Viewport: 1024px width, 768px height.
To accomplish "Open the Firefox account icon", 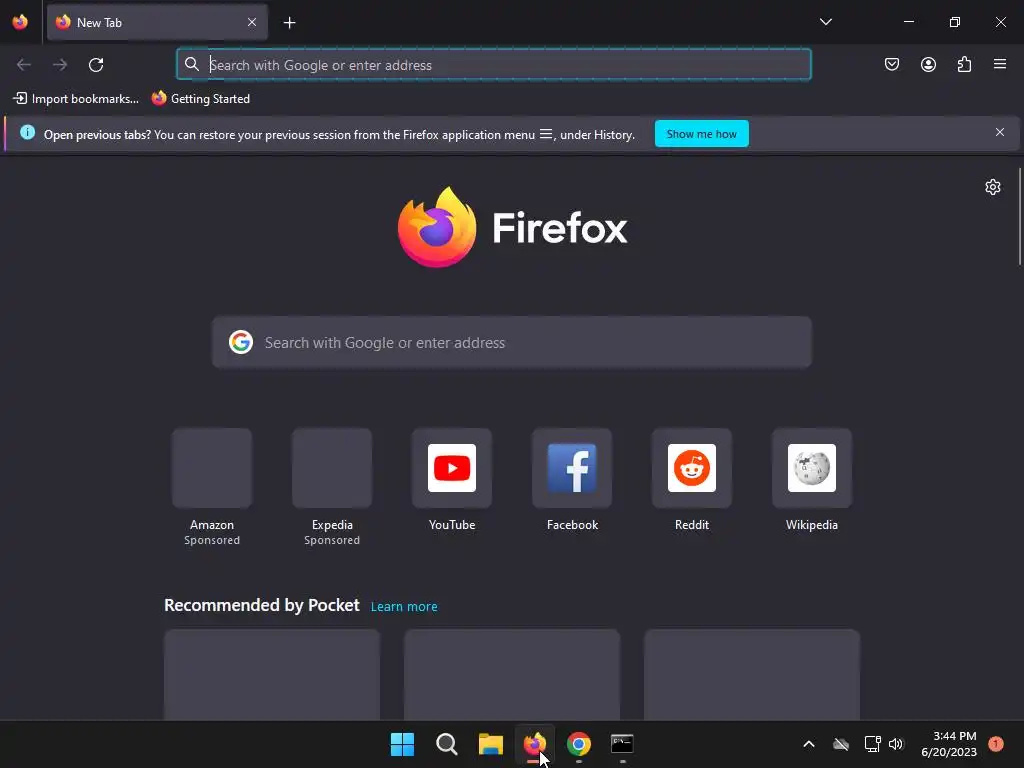I will coord(928,64).
